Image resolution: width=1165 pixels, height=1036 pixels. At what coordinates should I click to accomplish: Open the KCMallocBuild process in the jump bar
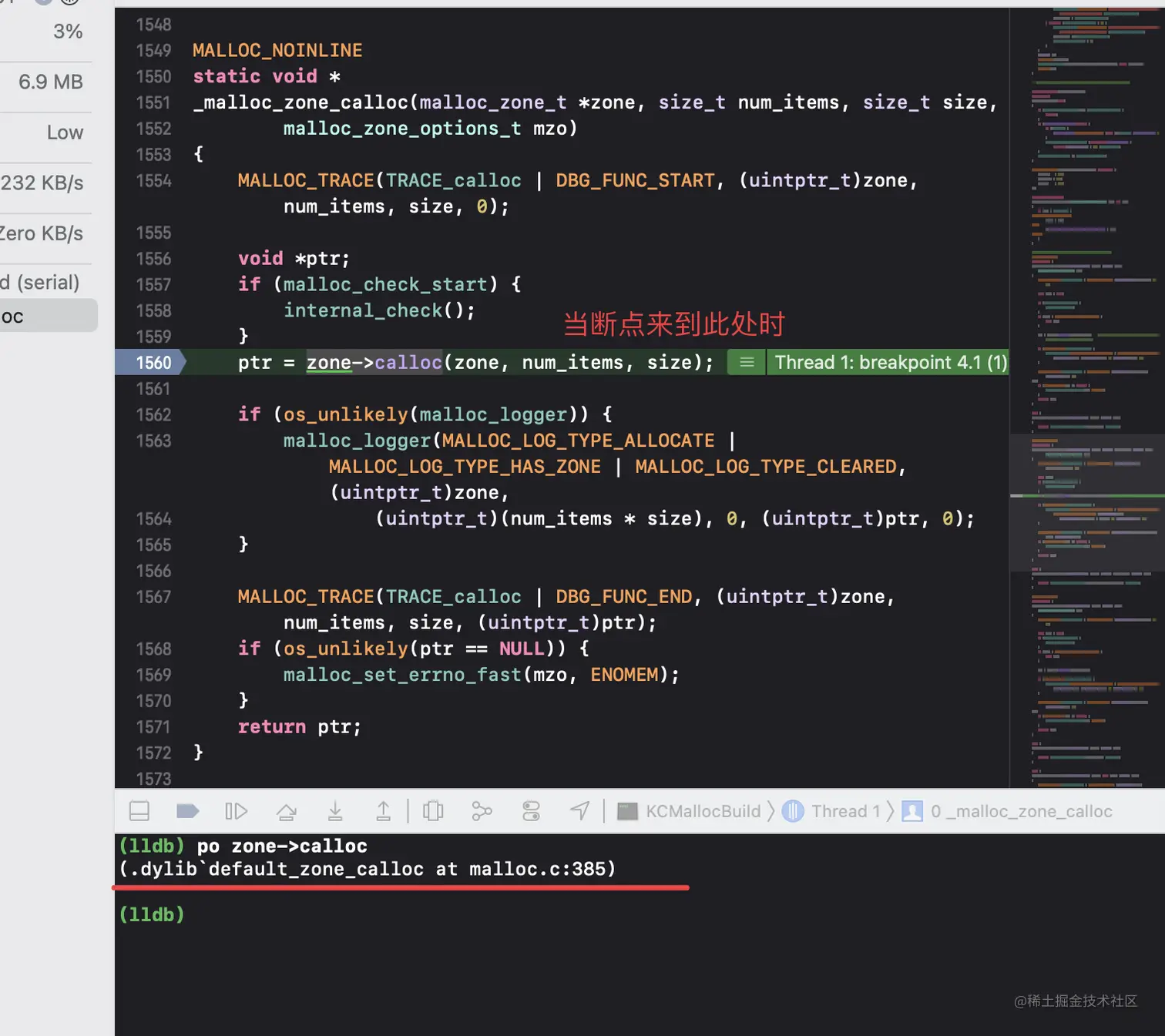point(690,811)
